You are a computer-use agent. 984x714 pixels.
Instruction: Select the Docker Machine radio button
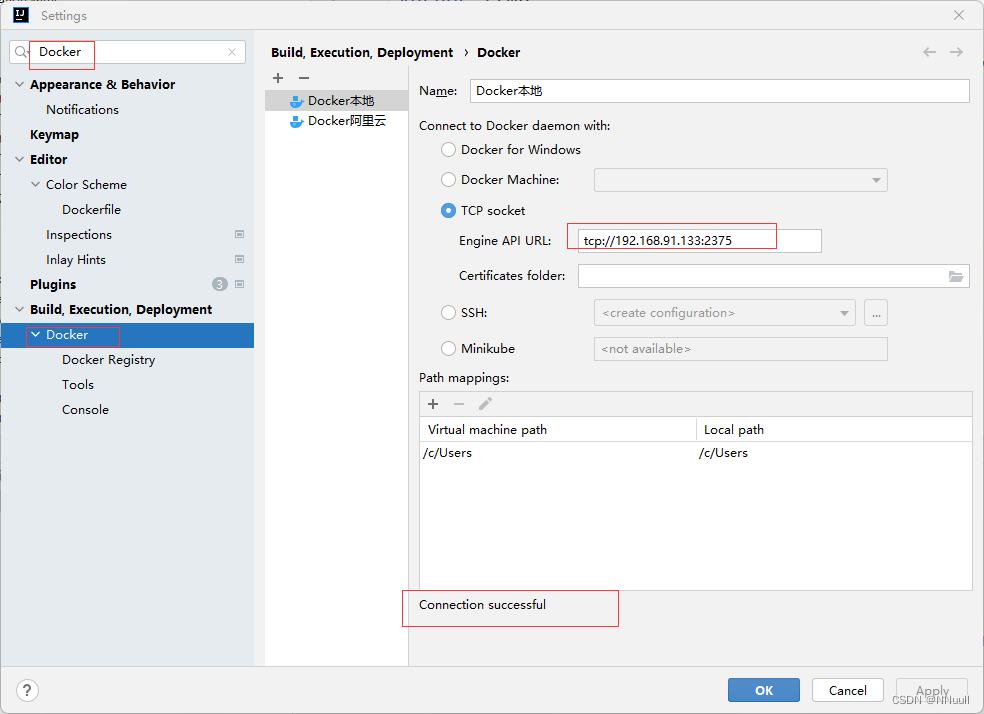coord(448,179)
